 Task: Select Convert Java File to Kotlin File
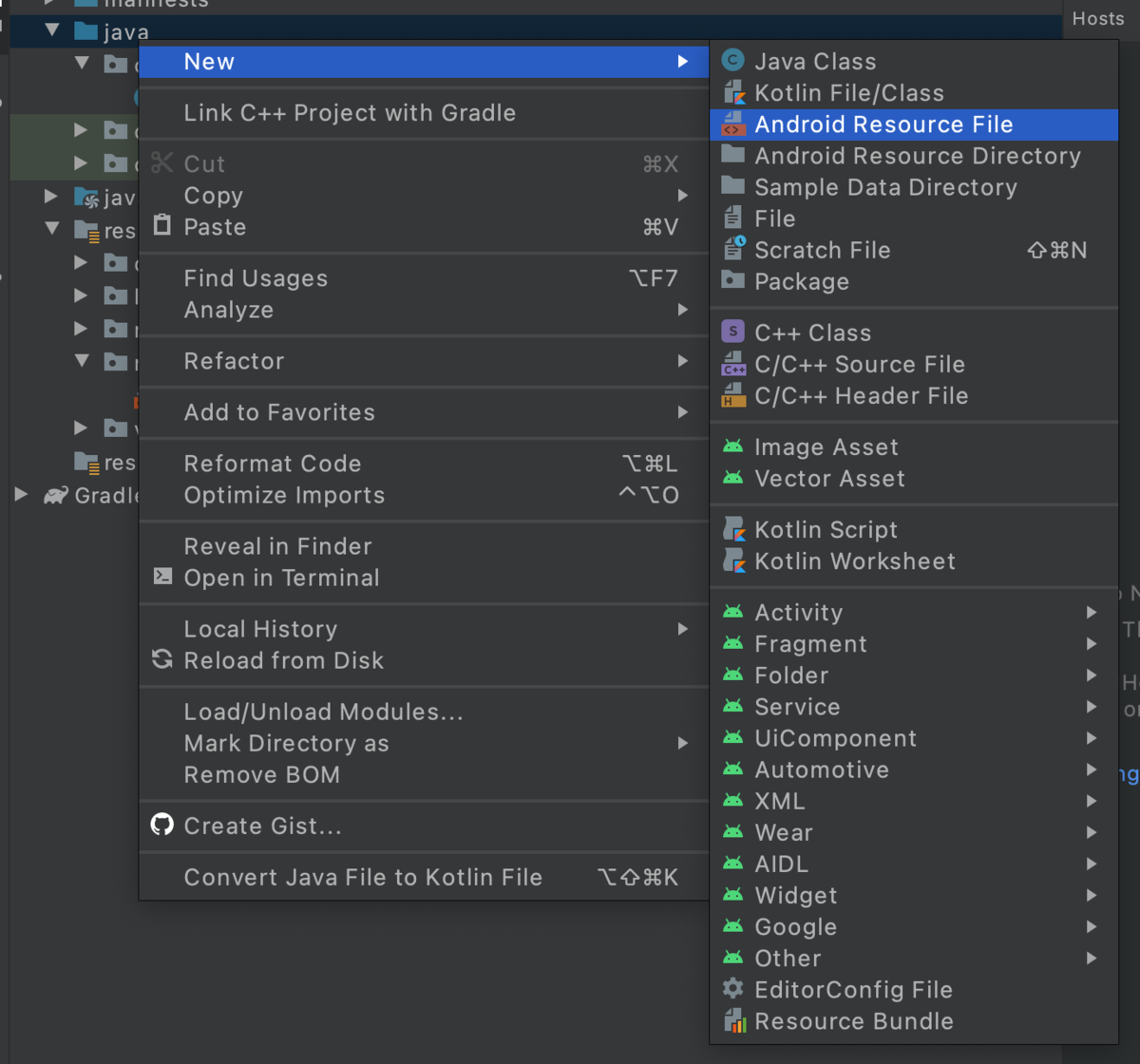point(424,877)
